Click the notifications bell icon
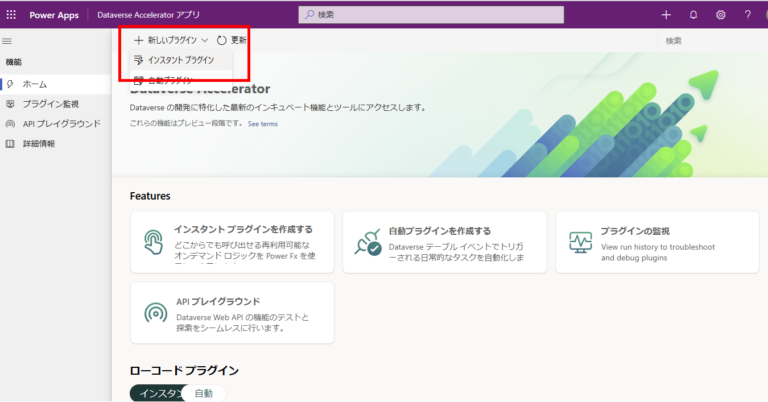 694,15
